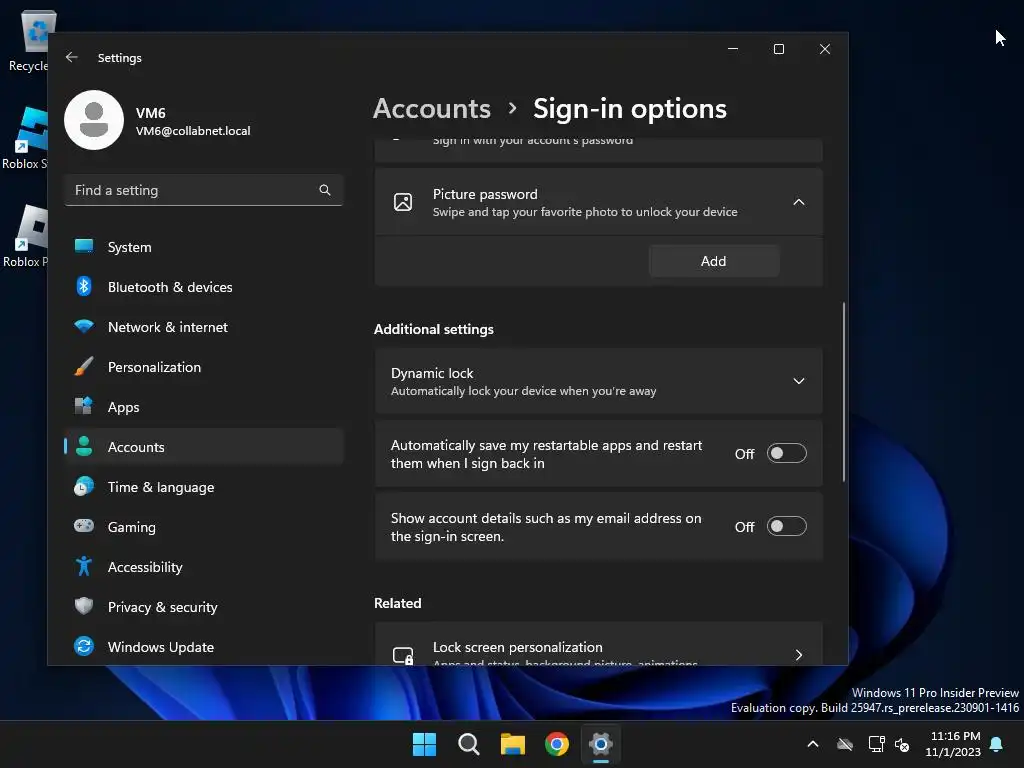Show hidden system tray icons
Viewport: 1024px width, 768px height.
(x=813, y=744)
